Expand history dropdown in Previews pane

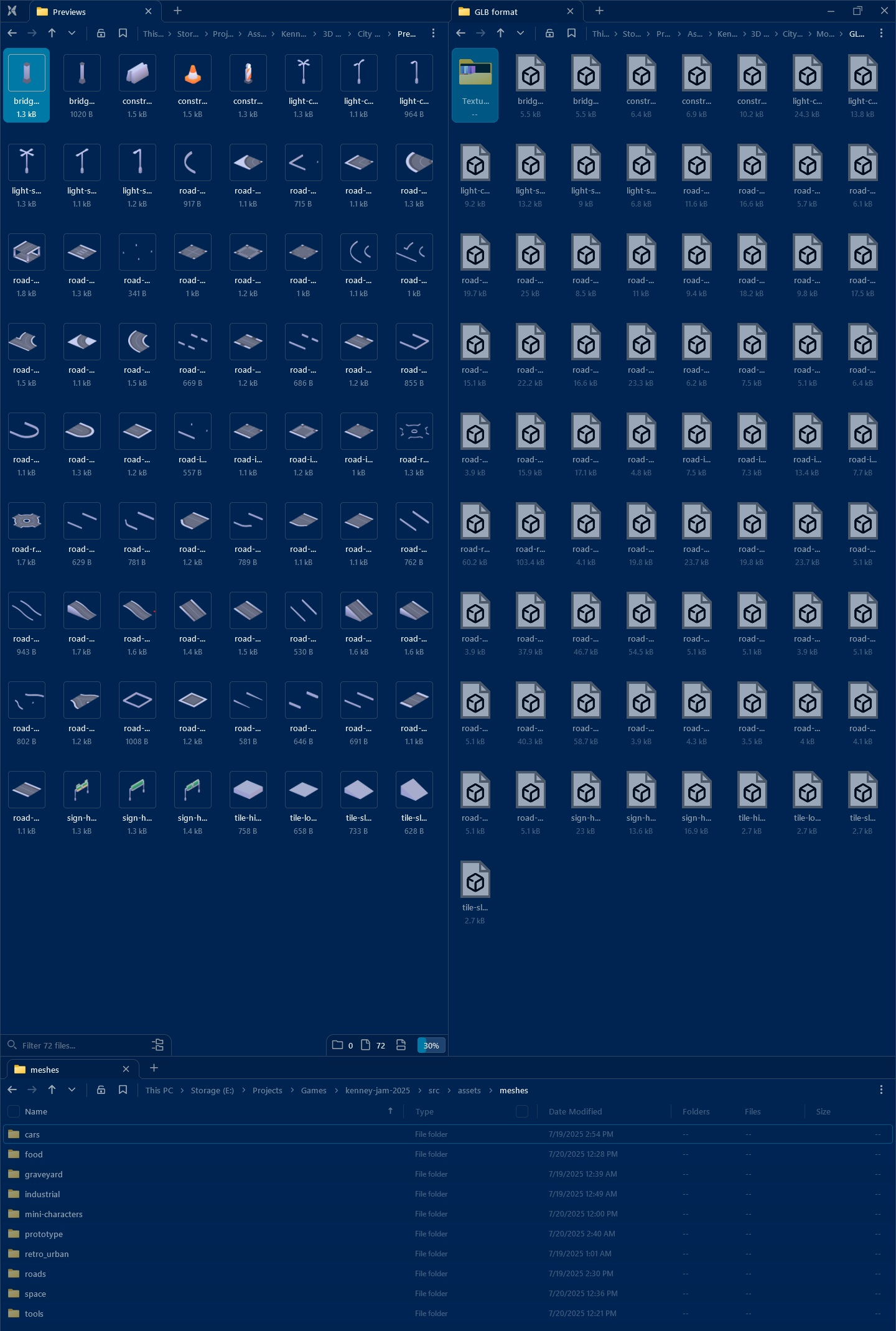tap(72, 33)
